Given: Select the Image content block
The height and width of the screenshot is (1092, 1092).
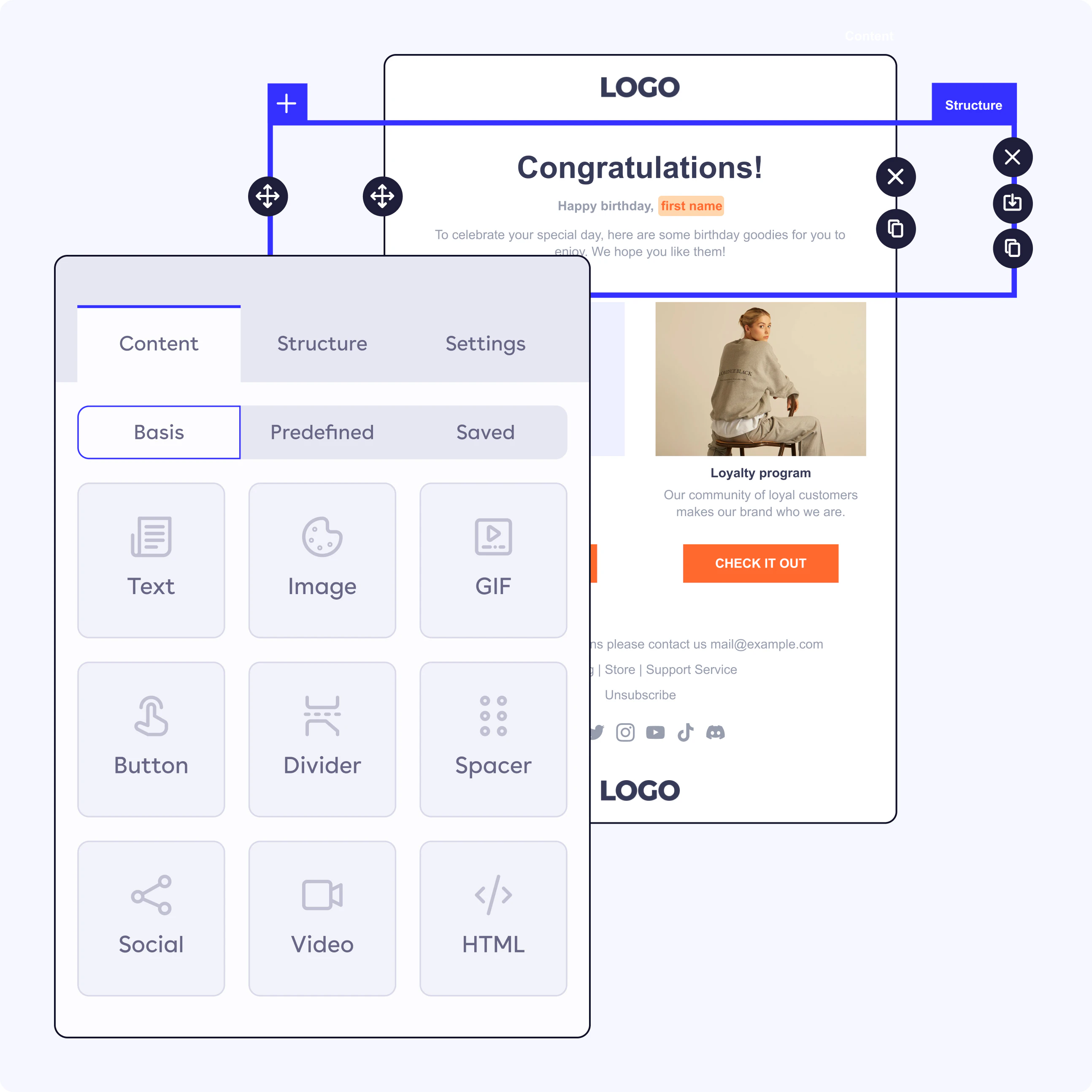Looking at the screenshot, I should point(322,554).
